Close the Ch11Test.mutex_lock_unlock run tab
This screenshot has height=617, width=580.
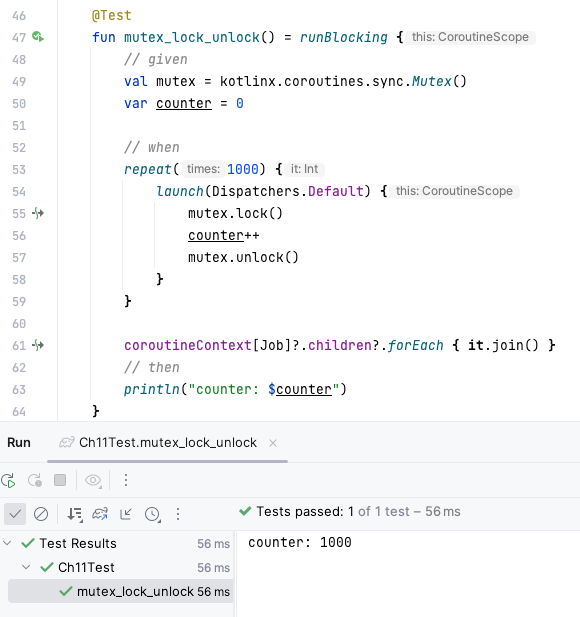pyautogui.click(x=273, y=443)
